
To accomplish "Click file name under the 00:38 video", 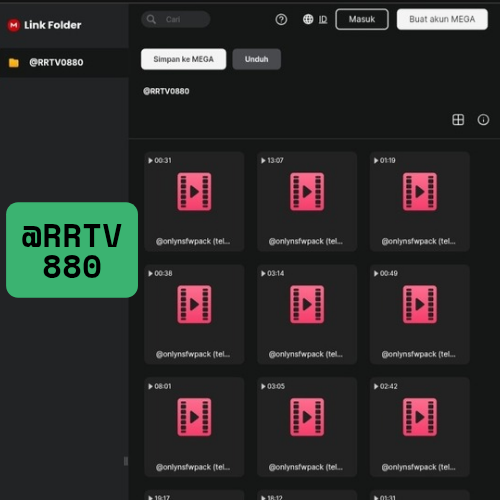I will 193,354.
